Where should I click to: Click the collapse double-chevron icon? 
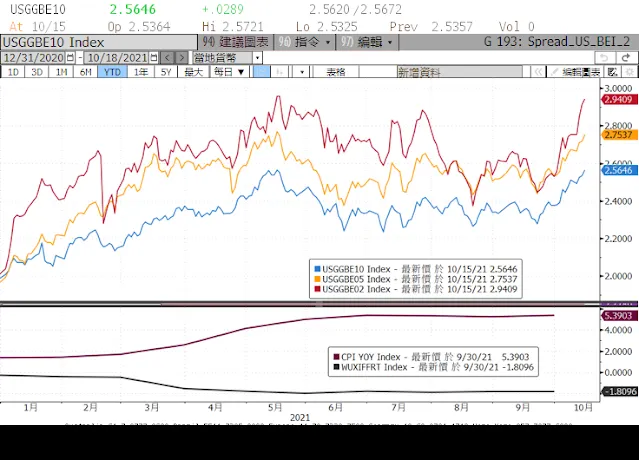[539, 72]
